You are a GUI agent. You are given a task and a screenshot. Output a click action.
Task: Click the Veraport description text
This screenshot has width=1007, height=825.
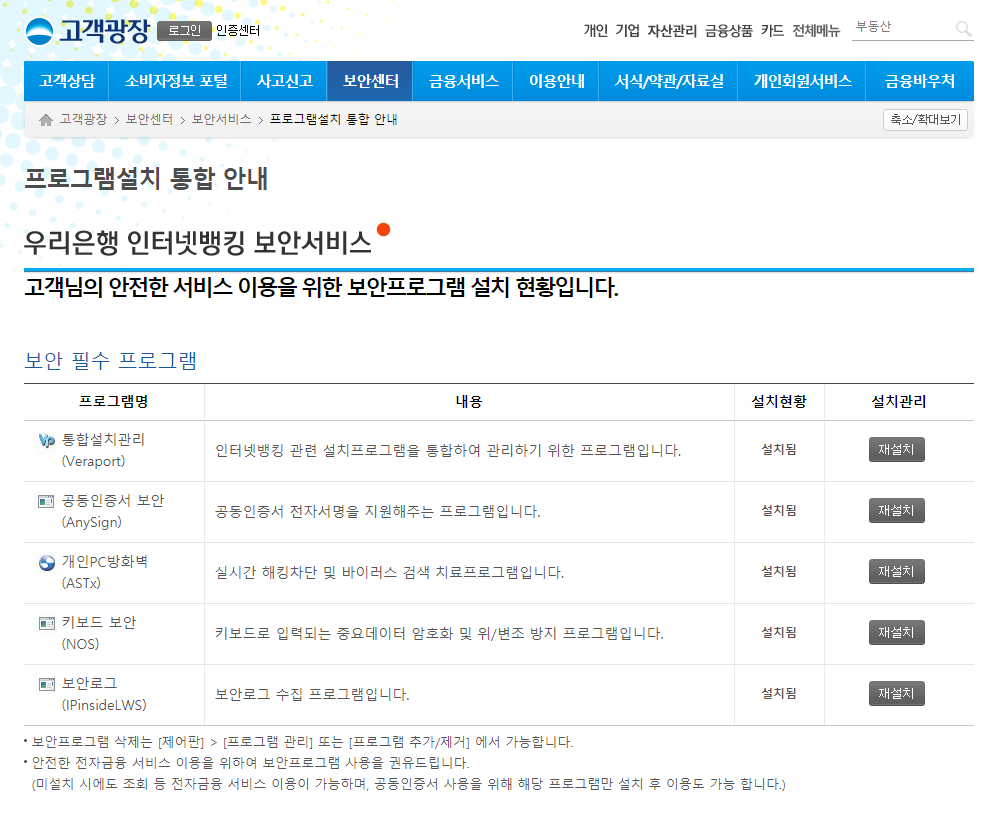448,451
